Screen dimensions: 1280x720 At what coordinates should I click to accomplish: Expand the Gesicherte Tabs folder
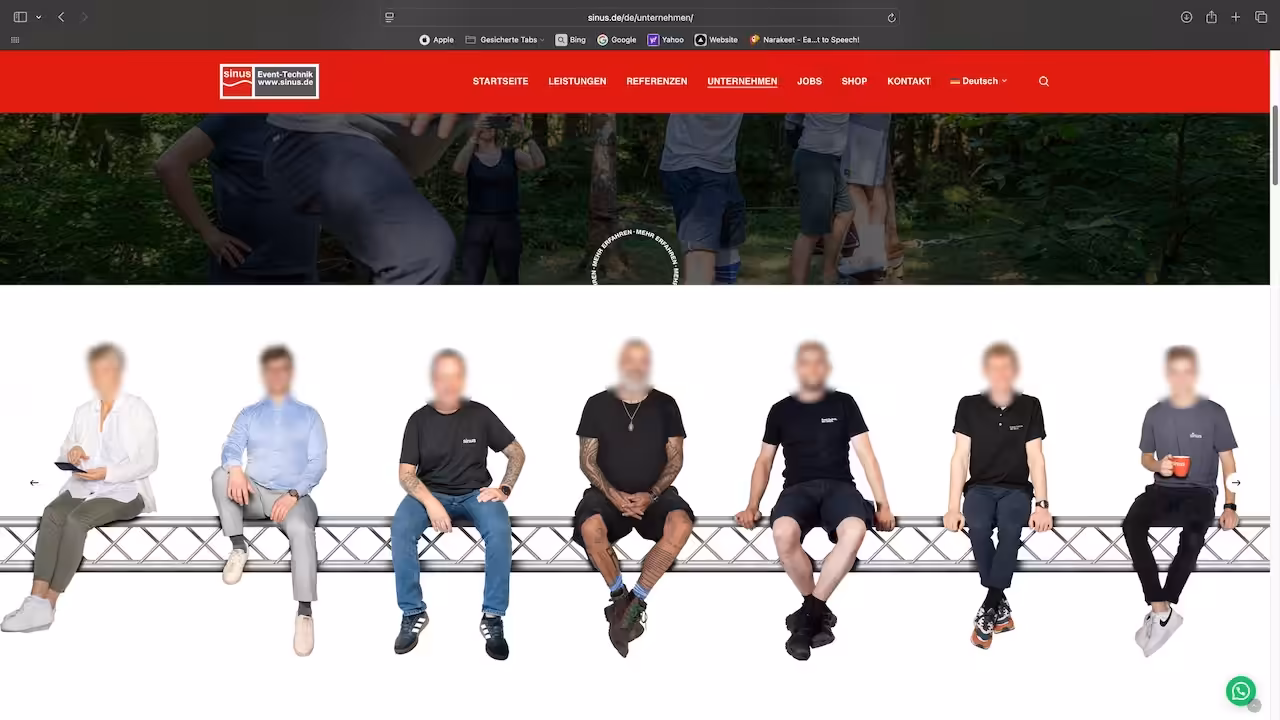(x=505, y=40)
